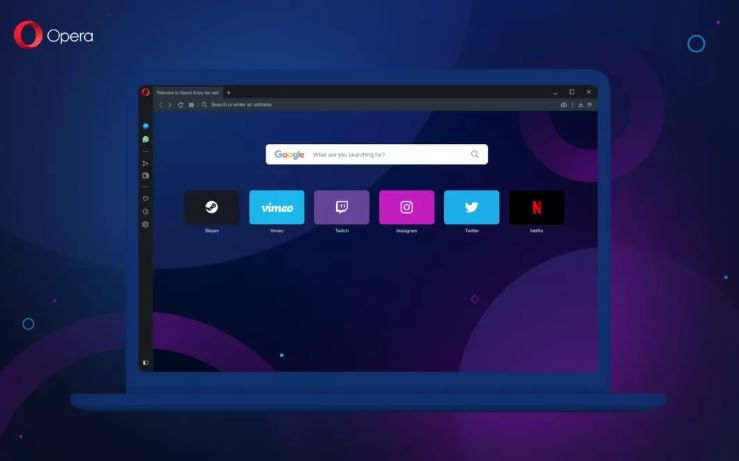Viewport: 739px width, 461px height.
Task: Click the Instagram label under its tile
Action: point(407,230)
